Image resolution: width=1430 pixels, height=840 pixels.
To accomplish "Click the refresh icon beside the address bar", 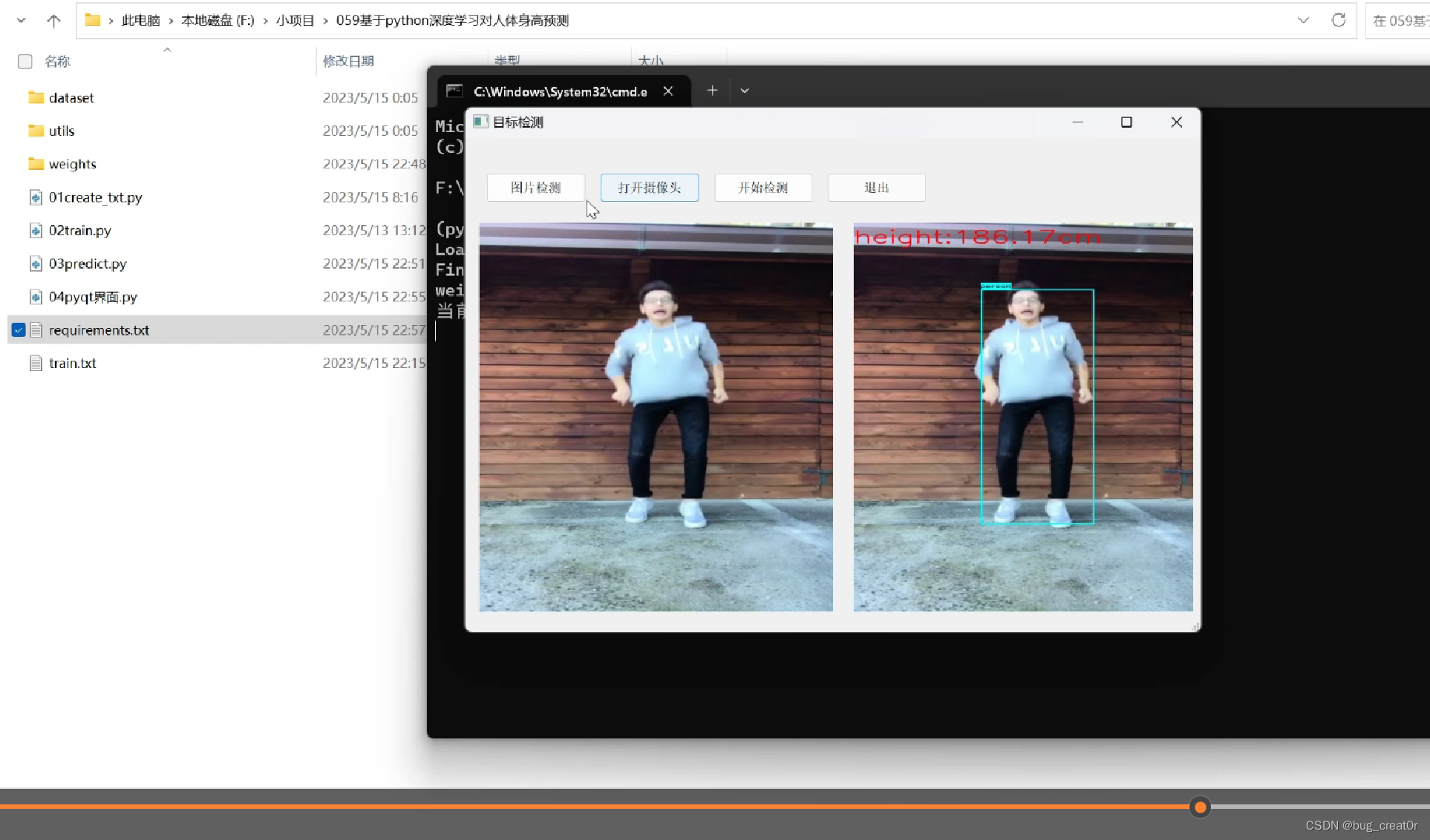I will (1338, 21).
